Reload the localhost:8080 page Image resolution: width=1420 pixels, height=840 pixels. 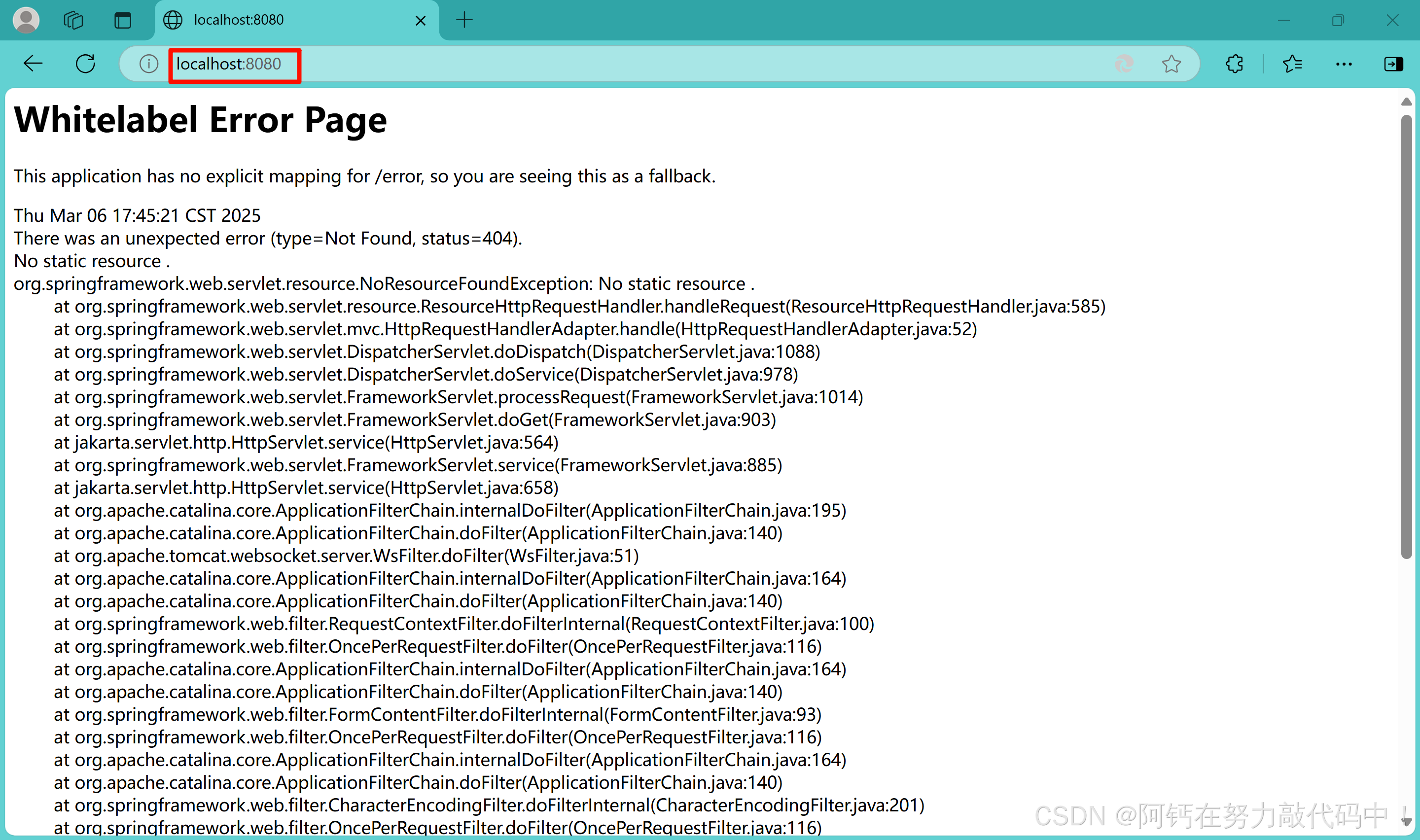tap(85, 64)
